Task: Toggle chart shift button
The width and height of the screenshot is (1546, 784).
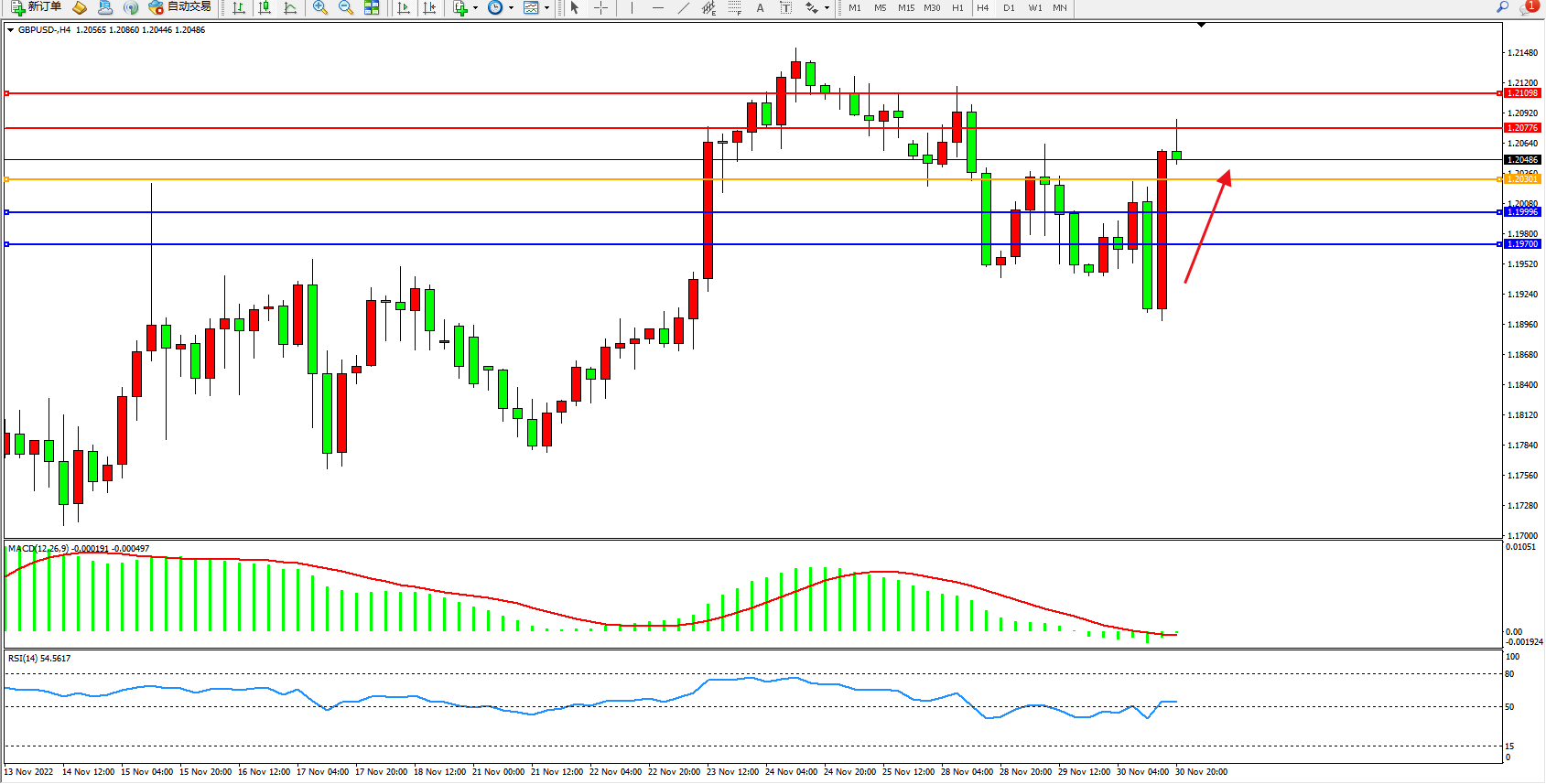Action: click(x=429, y=7)
